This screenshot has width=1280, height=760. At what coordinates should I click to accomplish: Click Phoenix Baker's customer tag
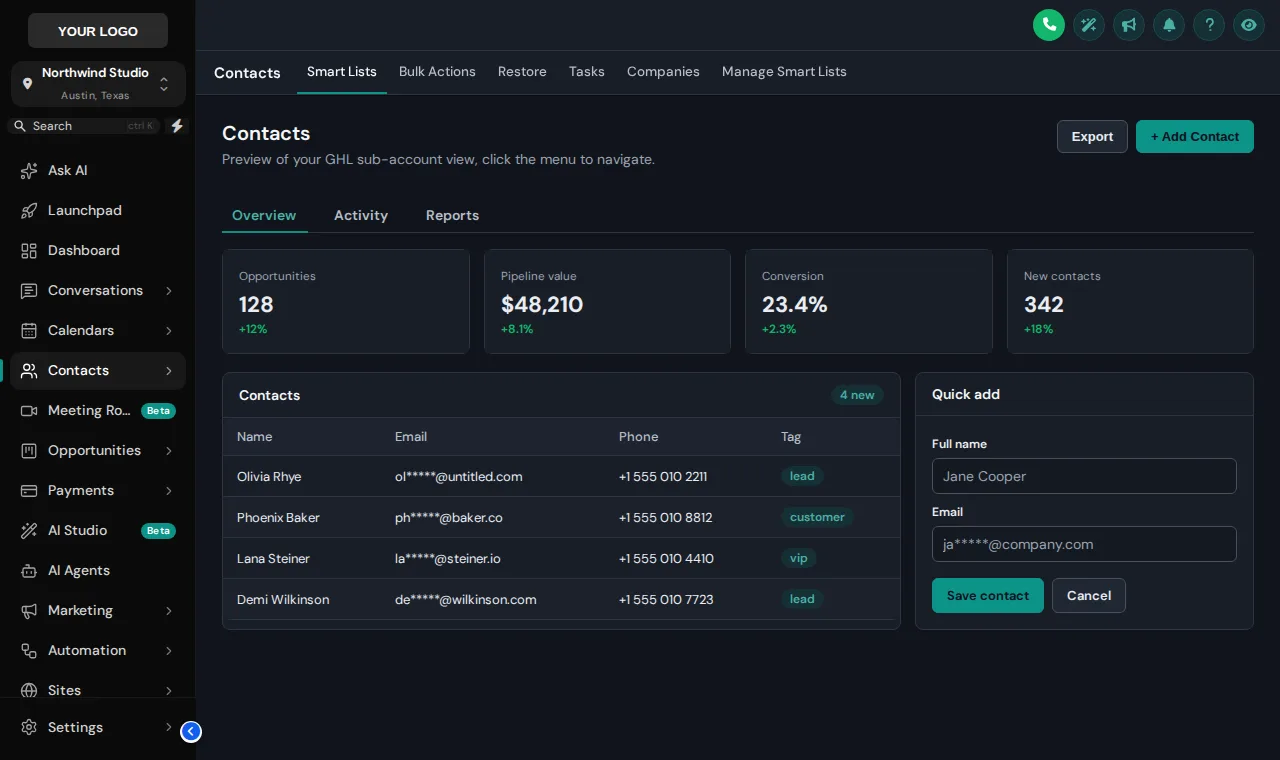[x=817, y=518]
